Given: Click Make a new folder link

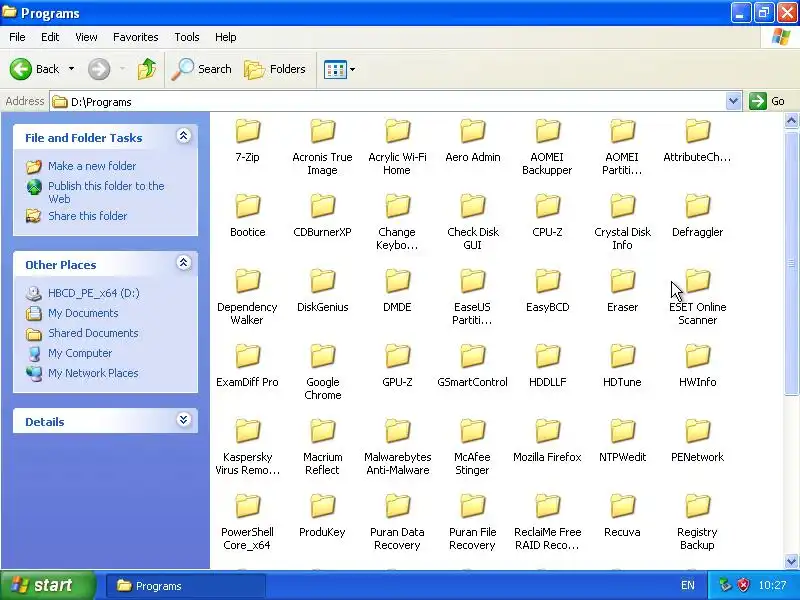Looking at the screenshot, I should click(92, 166).
